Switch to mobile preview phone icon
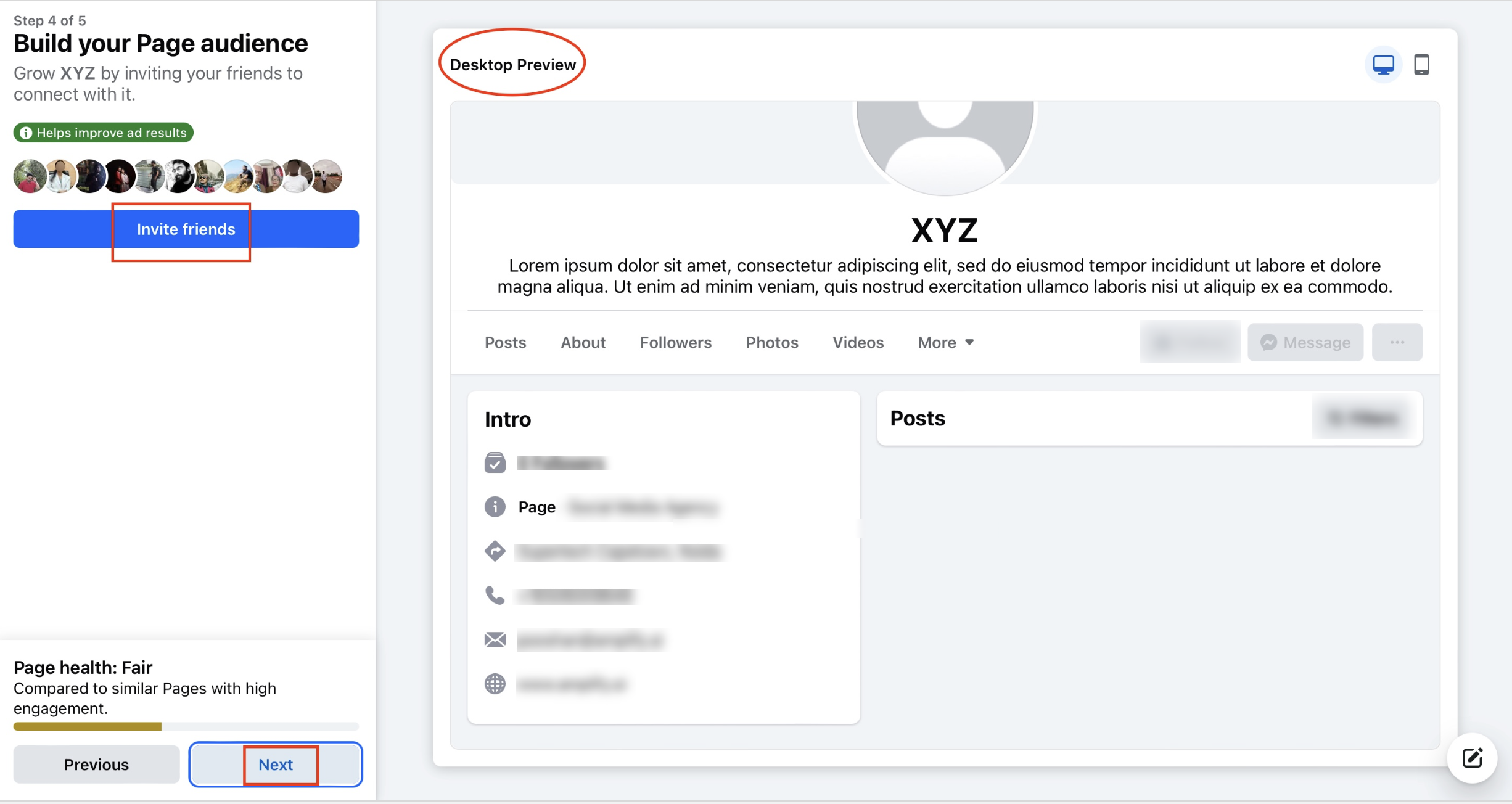 click(x=1421, y=65)
